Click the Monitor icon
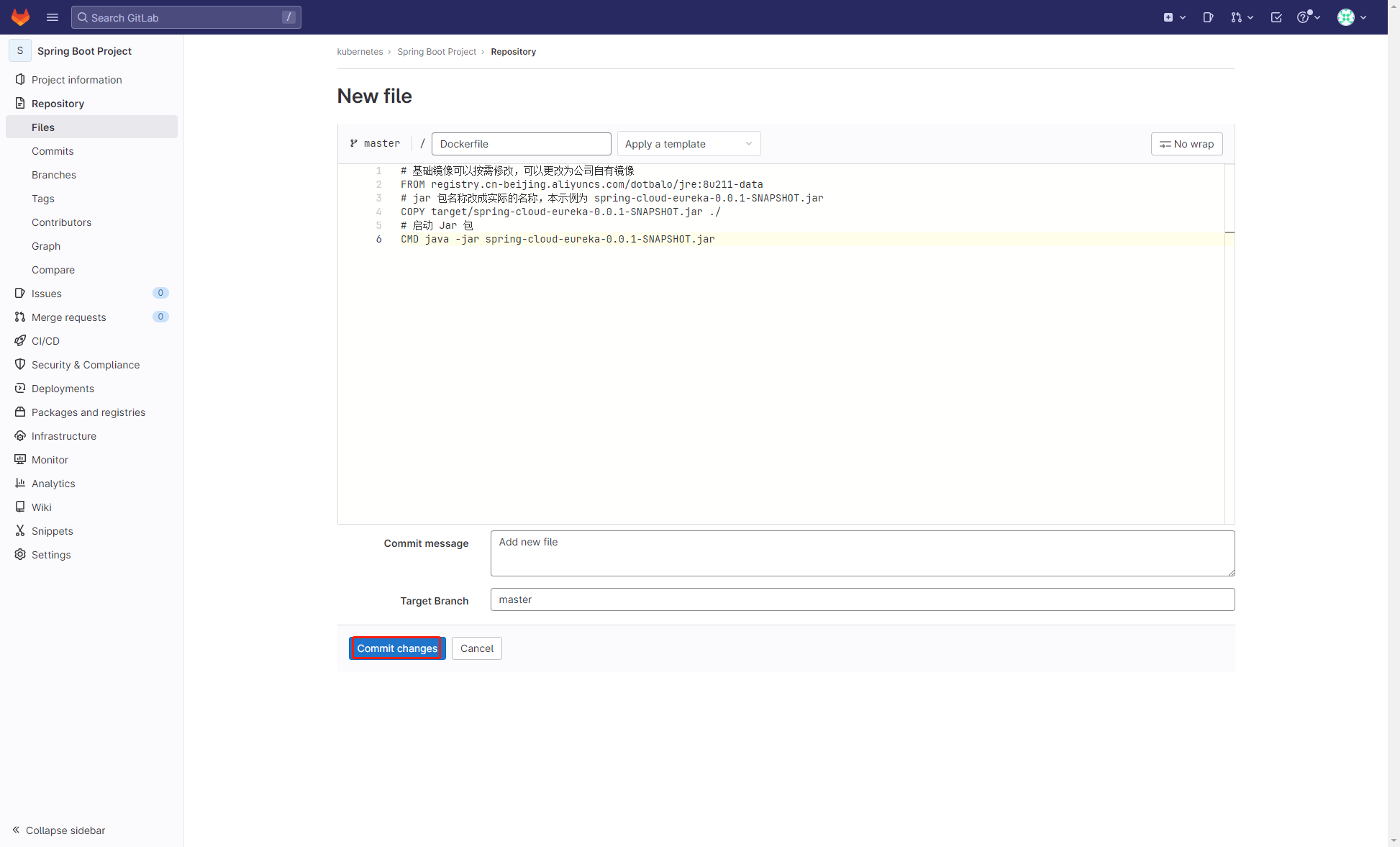Screen dimensions: 1400x847 pos(20,459)
